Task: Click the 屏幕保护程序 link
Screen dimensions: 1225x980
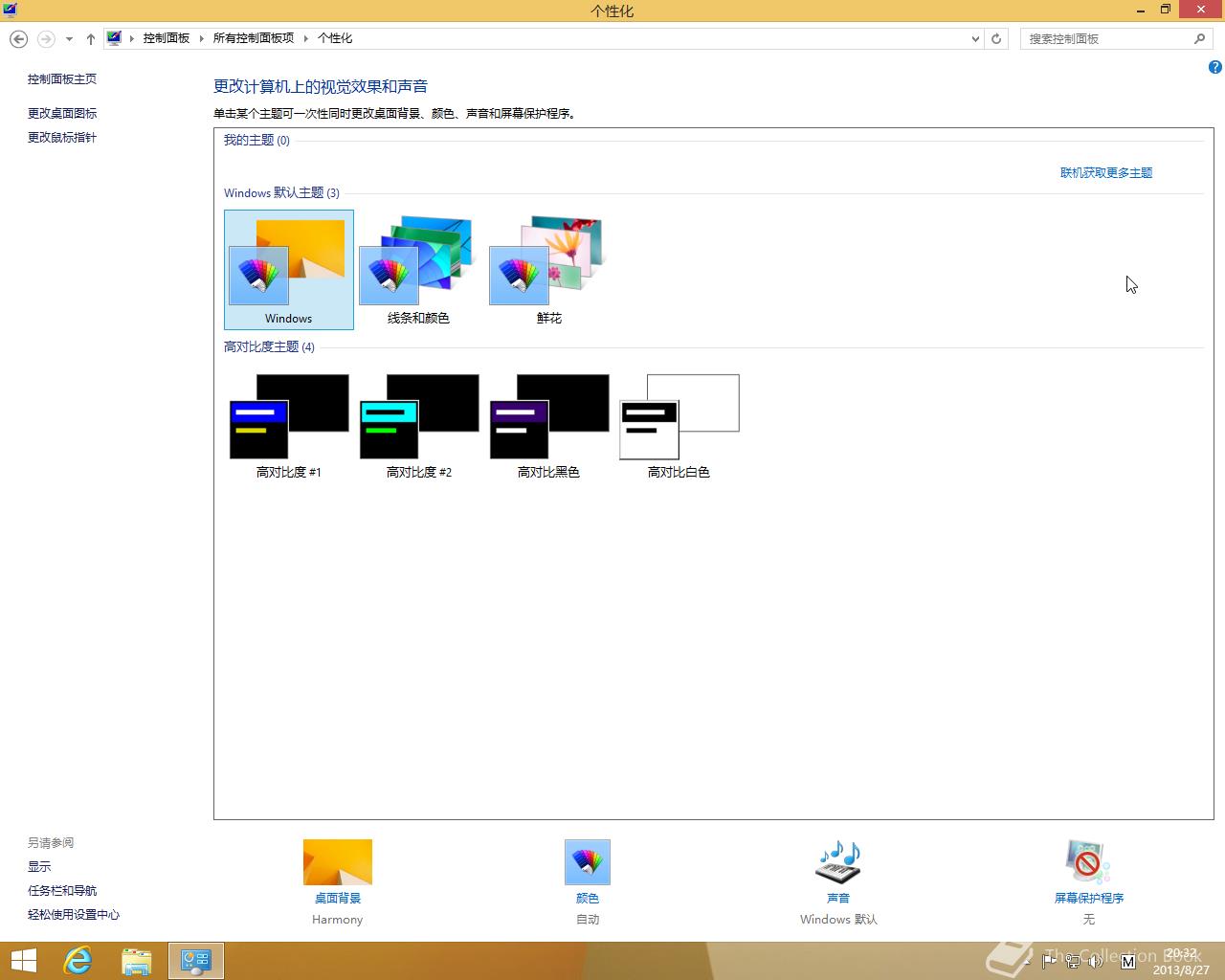Action: coord(1089,898)
